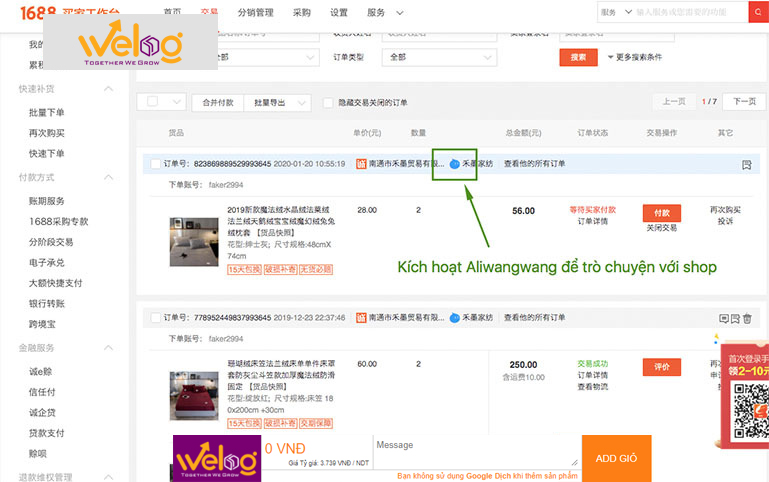Screen dimensions: 769x482
Task: Open 贷款支付 in sidebar
Action: point(47,433)
